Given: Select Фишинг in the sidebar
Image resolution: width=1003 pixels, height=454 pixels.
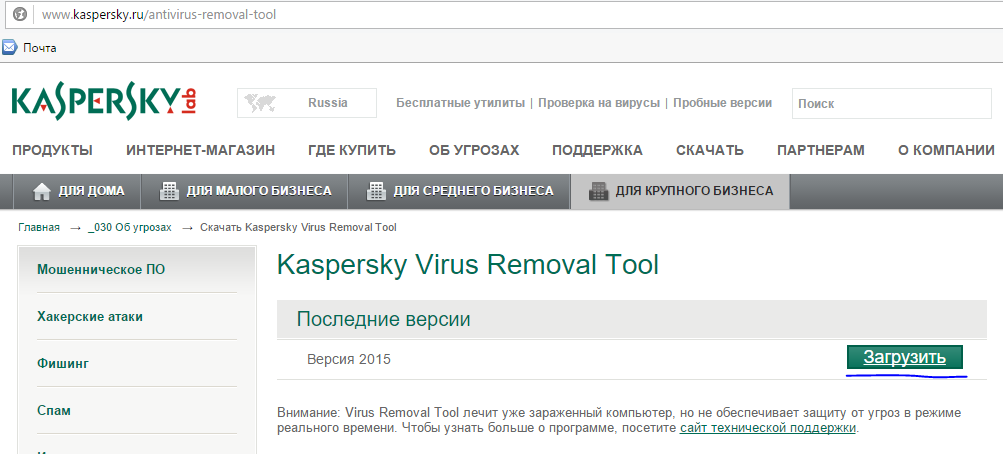Looking at the screenshot, I should point(63,363).
